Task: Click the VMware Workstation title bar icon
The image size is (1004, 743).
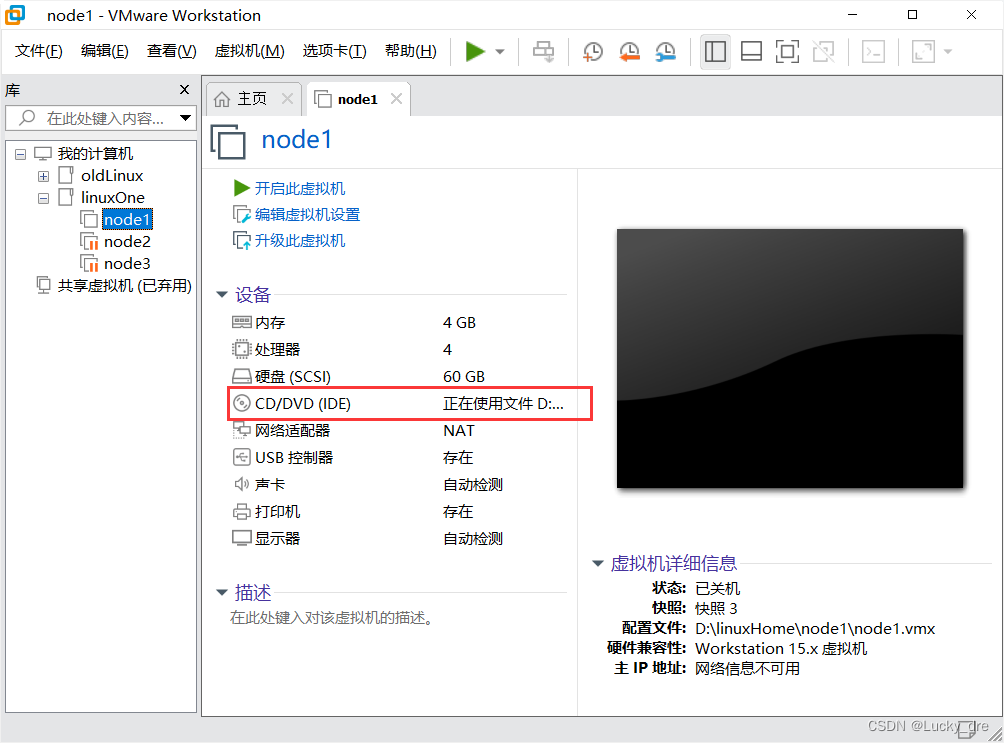Action: click(x=15, y=15)
